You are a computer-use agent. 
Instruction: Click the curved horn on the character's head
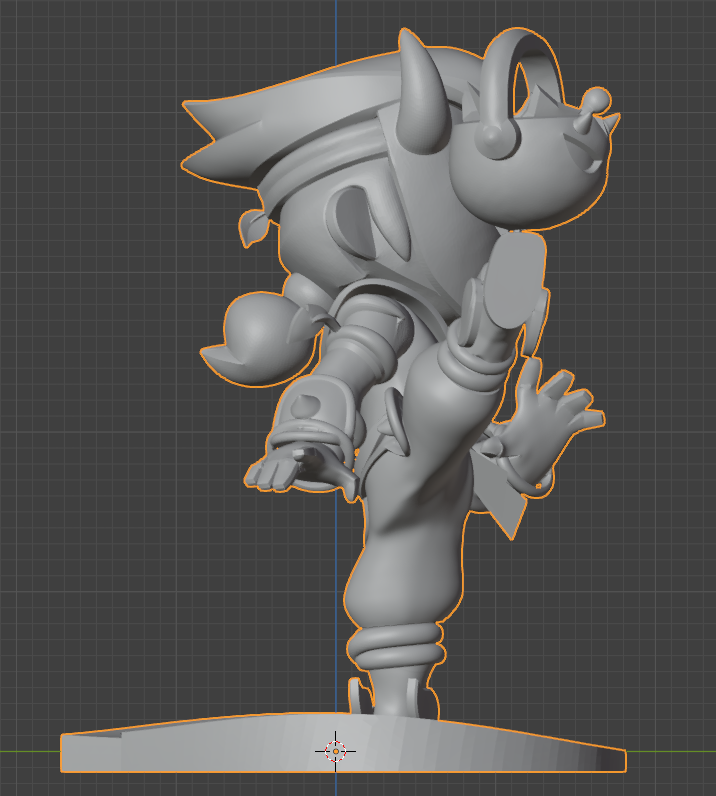pos(422,93)
